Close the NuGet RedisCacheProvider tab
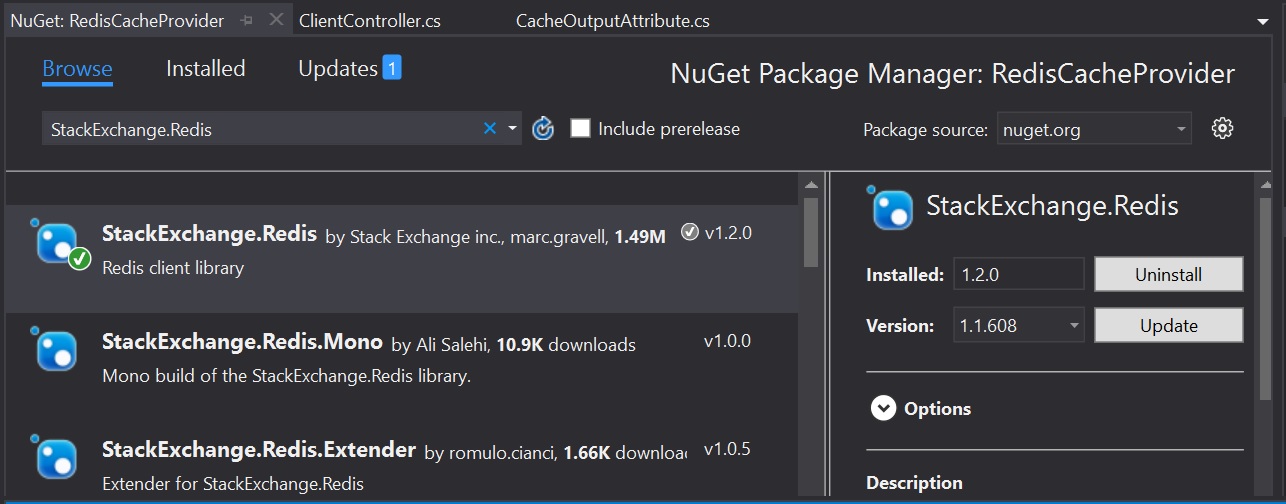The height and width of the screenshot is (504, 1286). point(276,20)
